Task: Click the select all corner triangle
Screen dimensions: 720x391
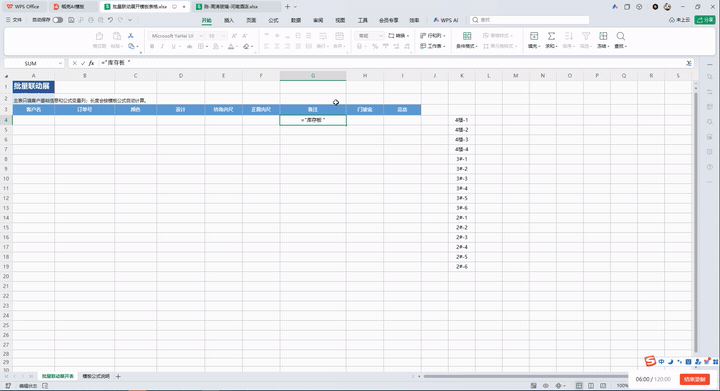Action: (6, 76)
